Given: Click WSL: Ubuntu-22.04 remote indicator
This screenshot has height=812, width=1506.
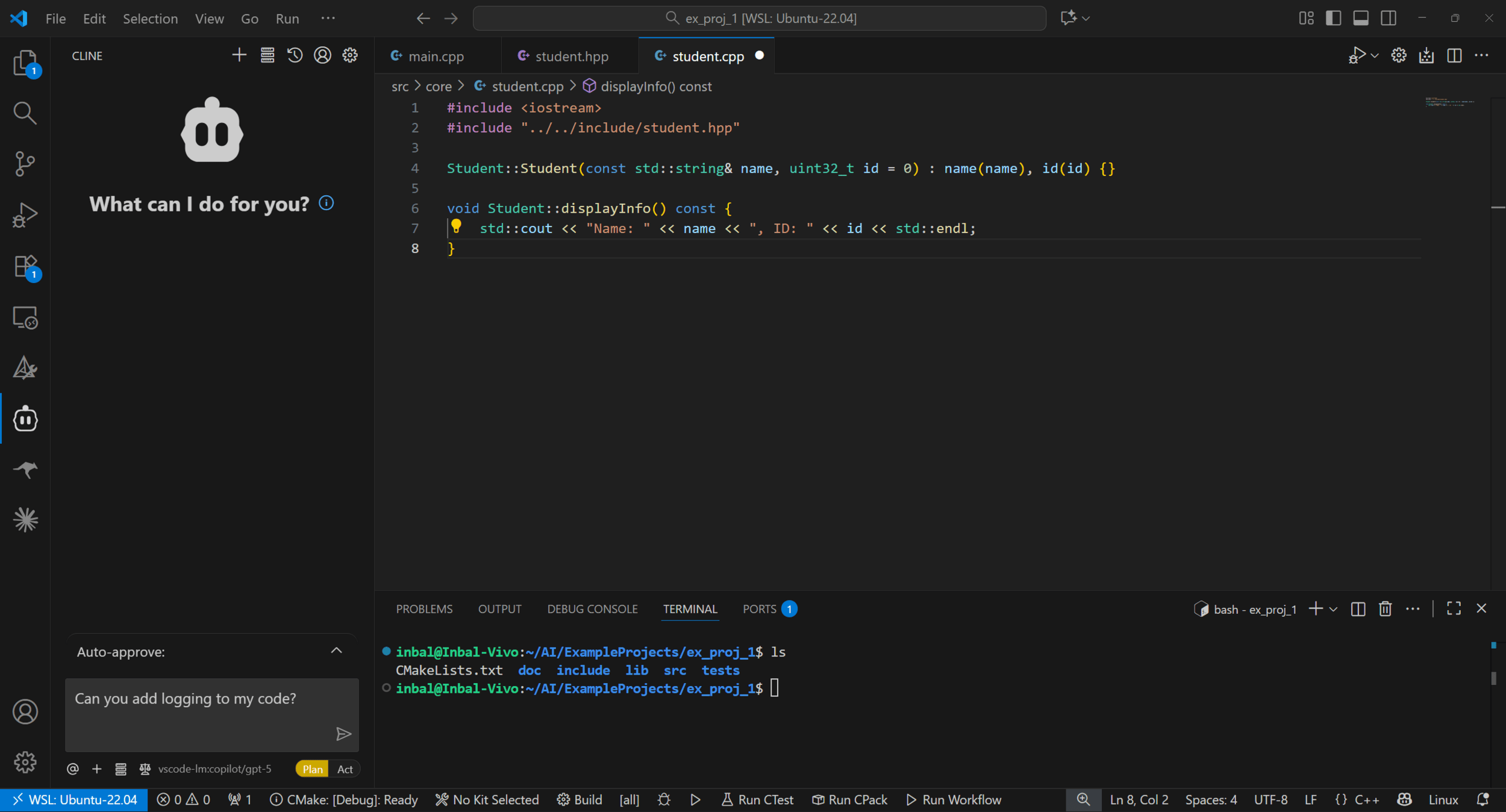Looking at the screenshot, I should point(74,800).
